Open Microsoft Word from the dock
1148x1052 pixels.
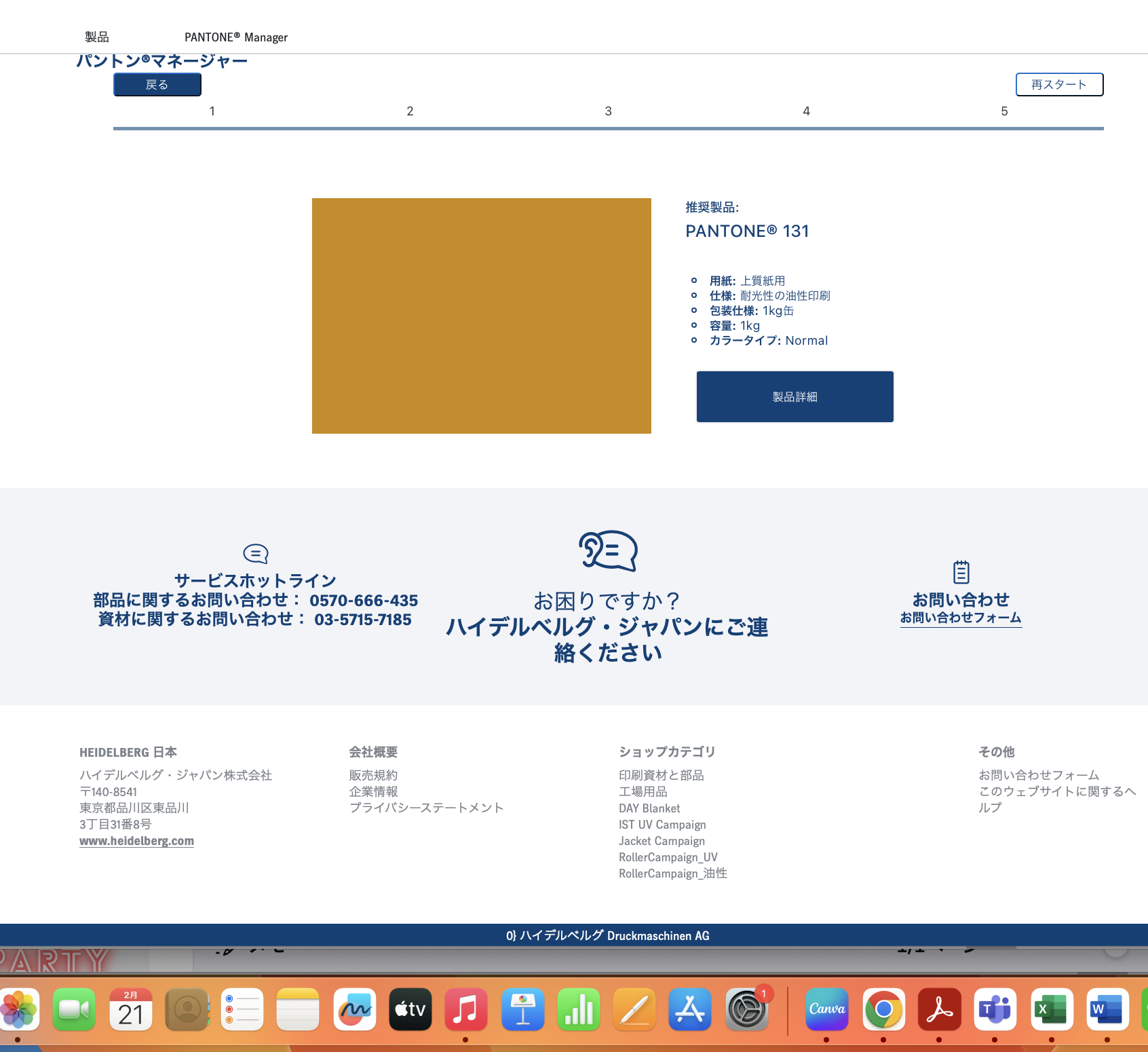[1108, 1009]
